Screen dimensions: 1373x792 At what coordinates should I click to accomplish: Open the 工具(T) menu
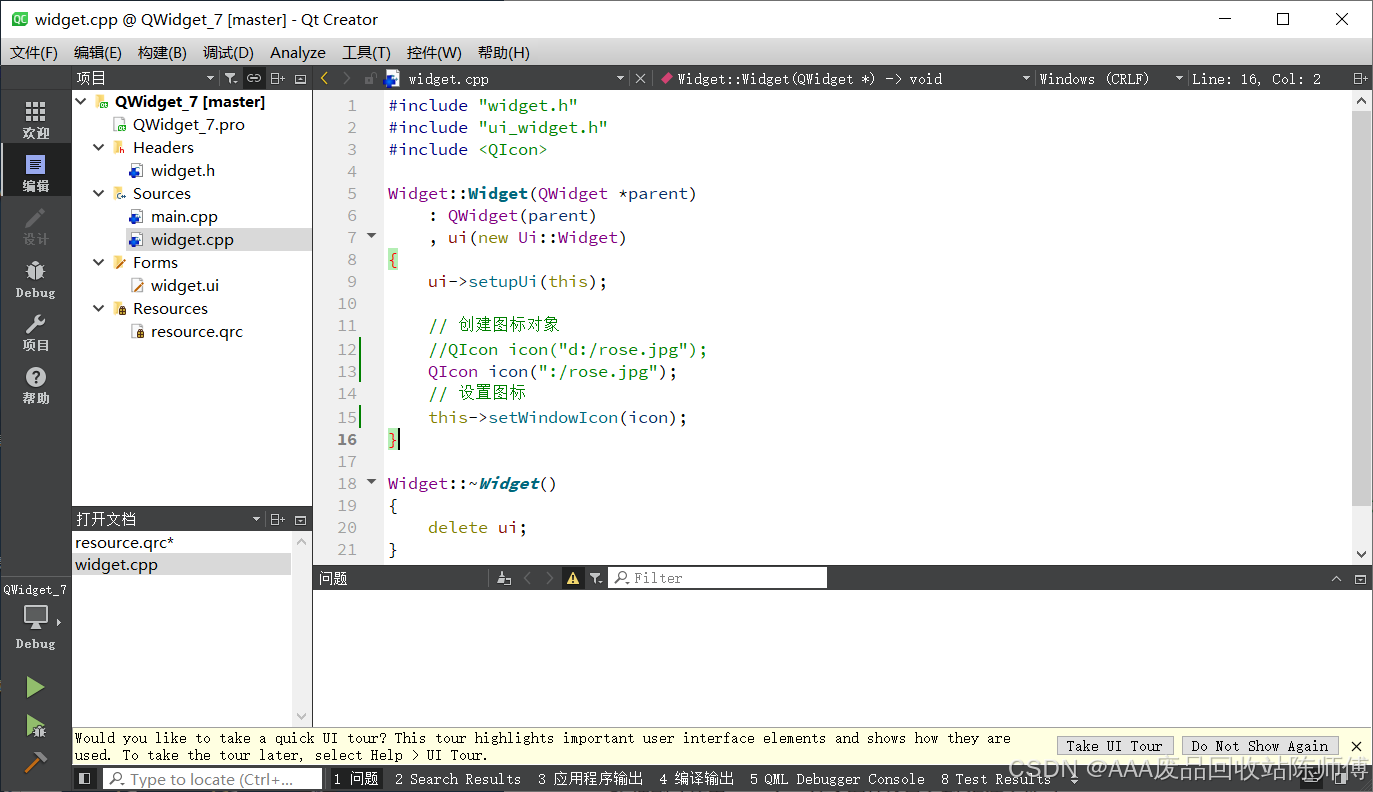point(366,52)
